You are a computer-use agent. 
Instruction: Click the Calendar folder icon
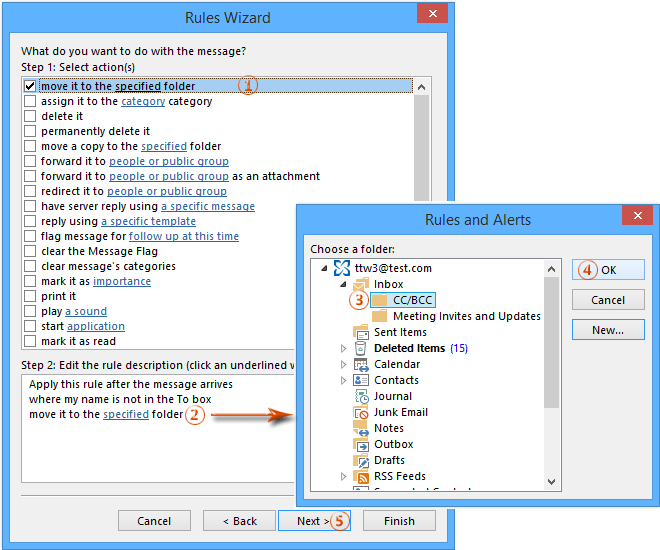361,364
